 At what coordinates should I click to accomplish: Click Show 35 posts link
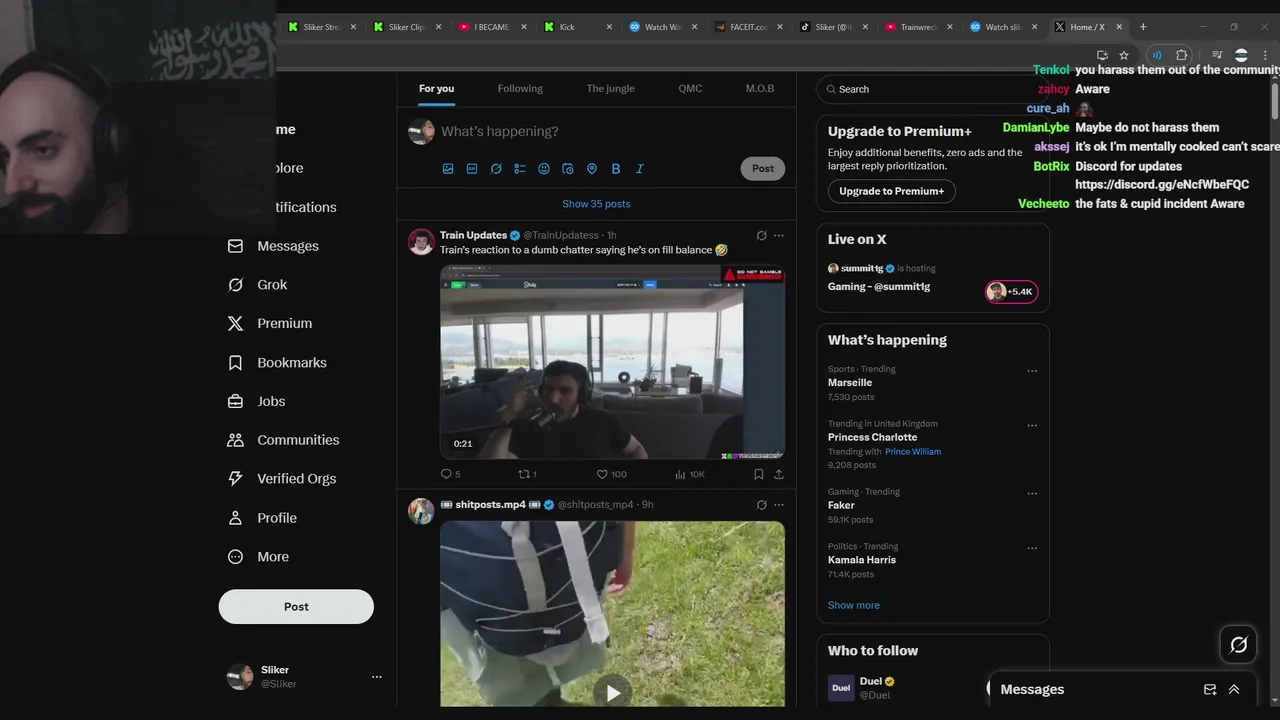596,204
